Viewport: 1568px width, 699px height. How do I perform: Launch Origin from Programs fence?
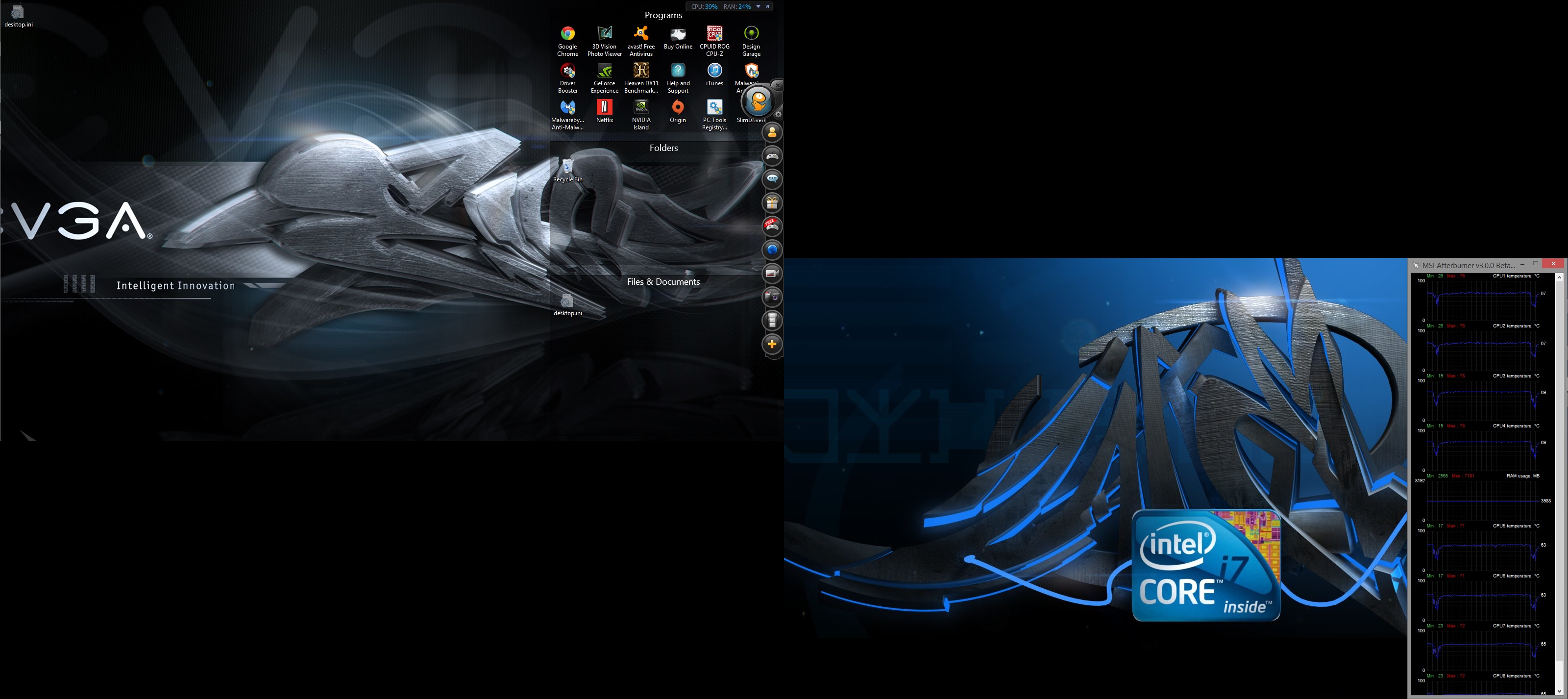click(678, 111)
